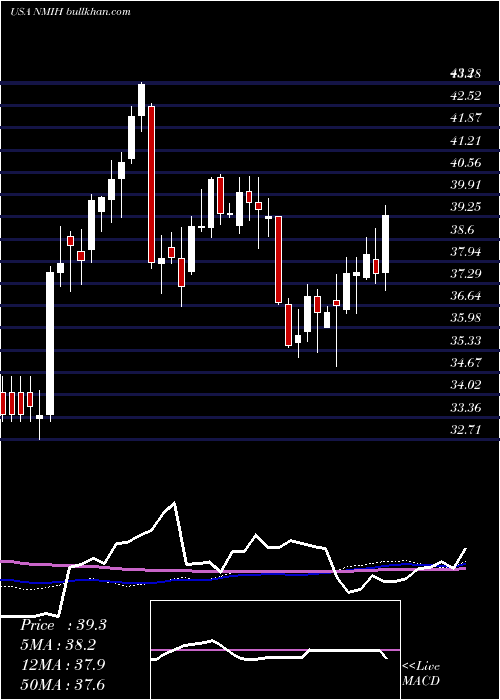
Task: Select the 35.33 price axis label
Action: pos(466,340)
